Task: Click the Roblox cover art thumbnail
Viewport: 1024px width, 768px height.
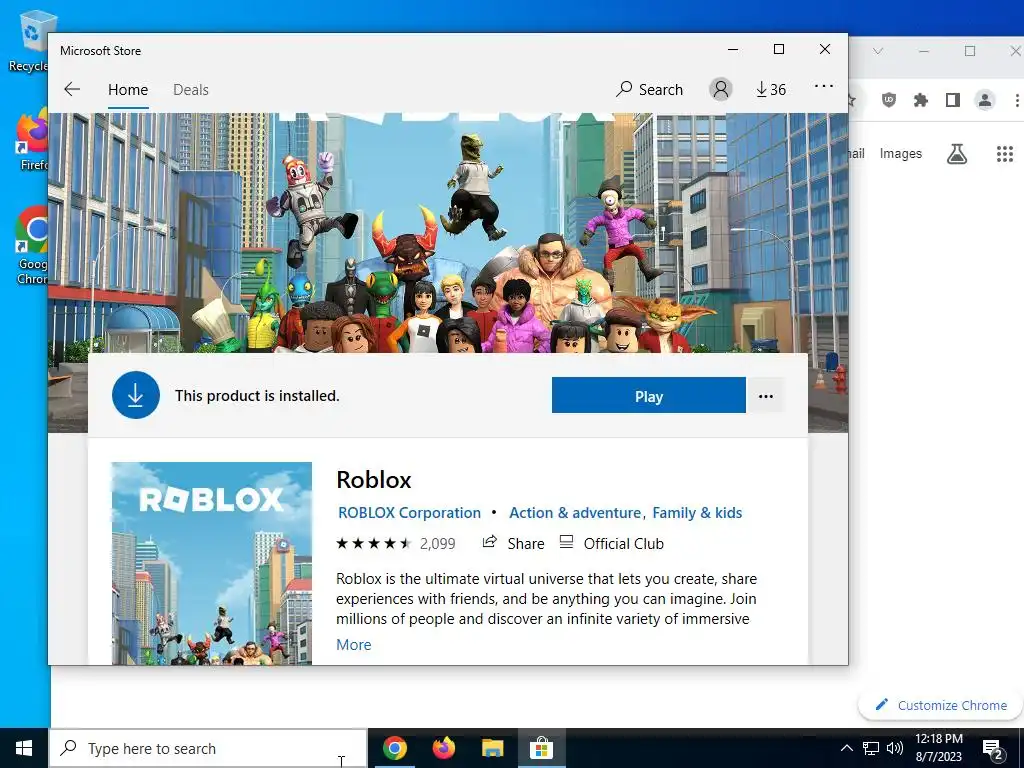Action: (x=212, y=563)
